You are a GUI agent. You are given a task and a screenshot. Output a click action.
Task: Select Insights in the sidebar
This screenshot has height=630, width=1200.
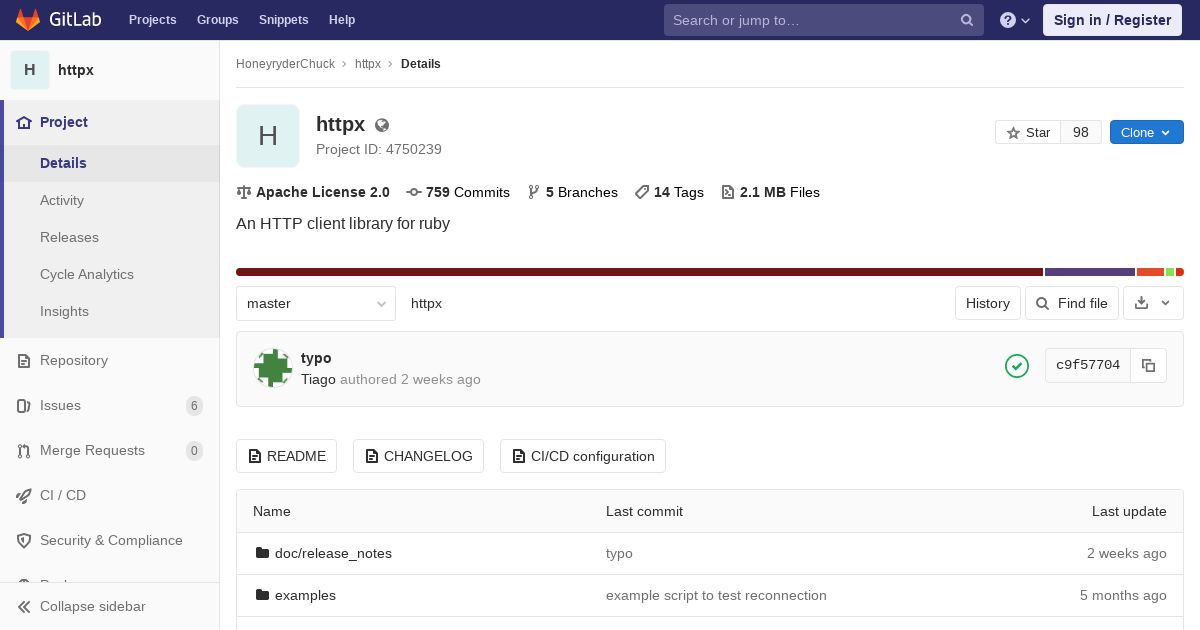pyautogui.click(x=112, y=311)
